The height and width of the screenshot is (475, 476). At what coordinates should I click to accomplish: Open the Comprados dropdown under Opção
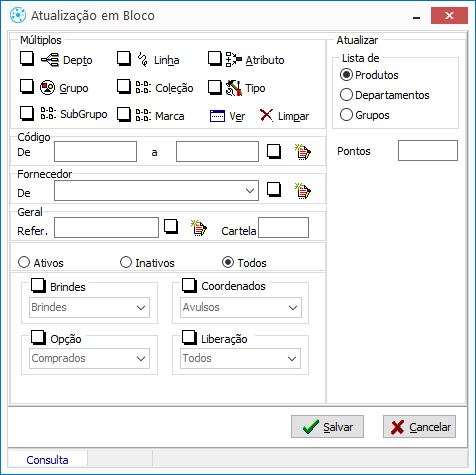pos(89,358)
